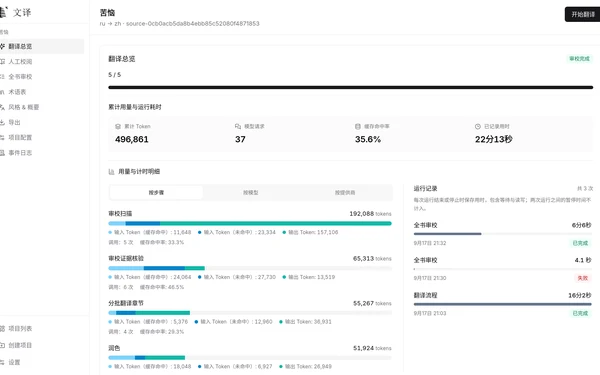Click the 润色 token usage bar
The image size is (600, 375).
tap(250, 358)
